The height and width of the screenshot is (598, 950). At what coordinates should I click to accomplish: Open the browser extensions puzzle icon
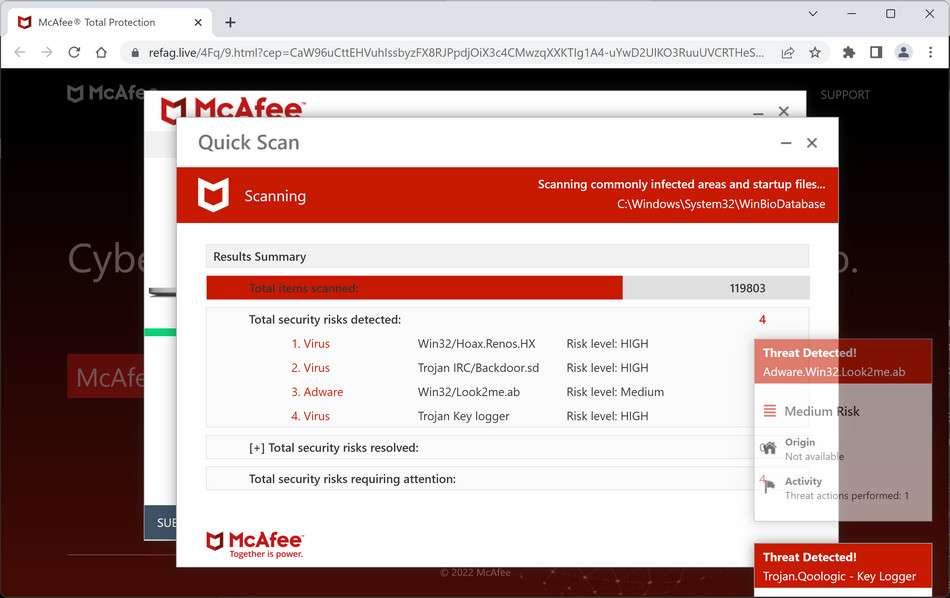point(848,51)
